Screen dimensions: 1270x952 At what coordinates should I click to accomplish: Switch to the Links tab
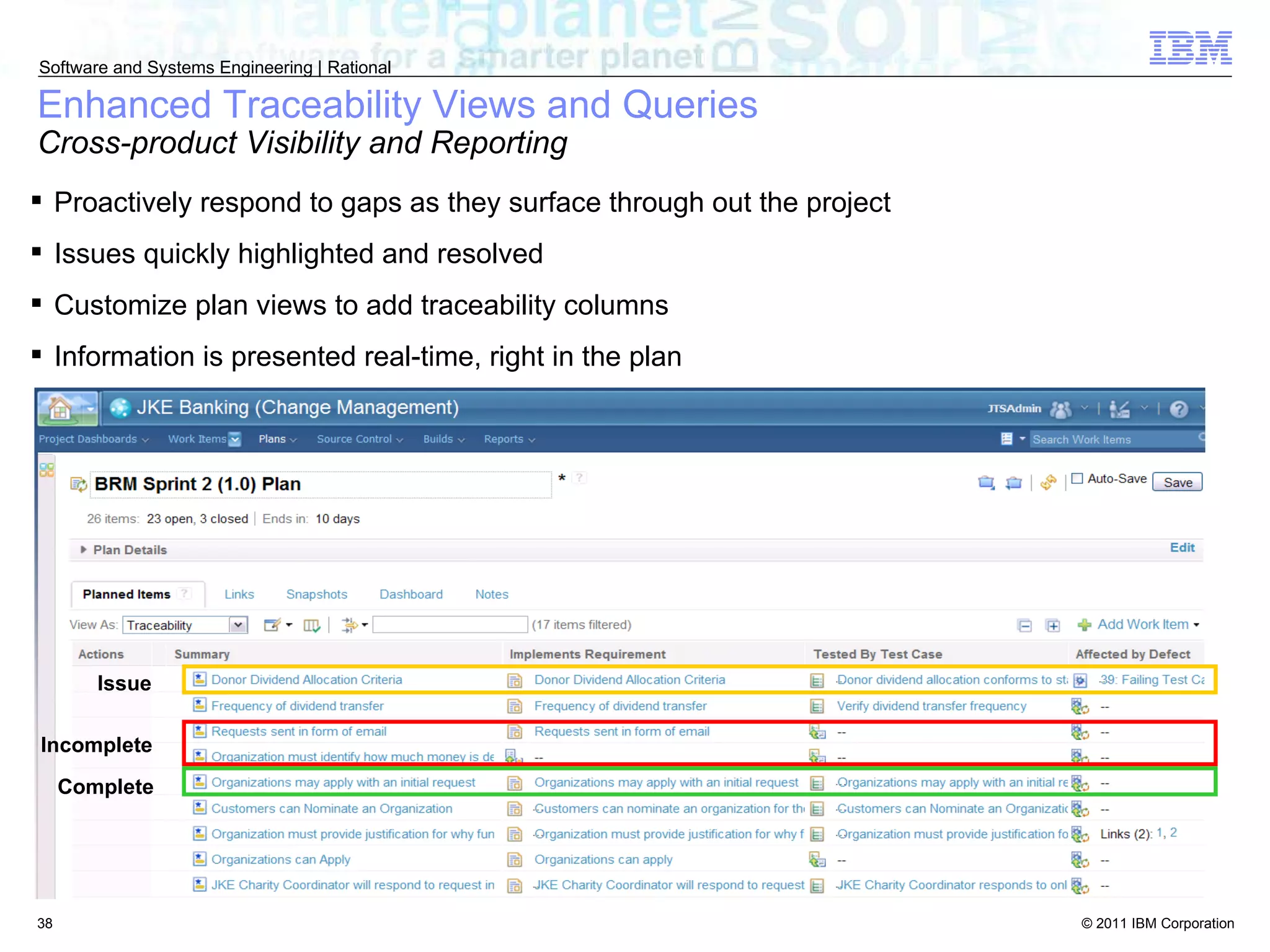coord(239,594)
